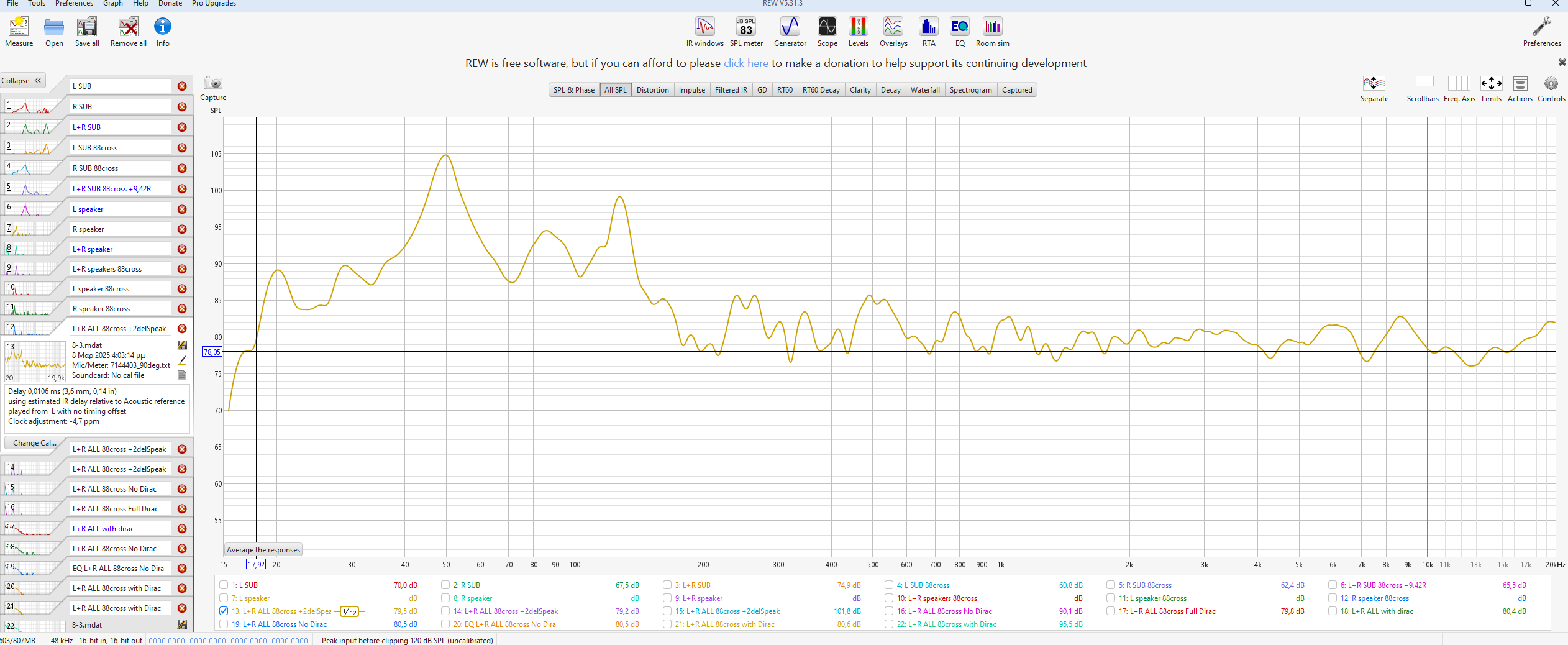Image resolution: width=1568 pixels, height=645 pixels.
Task: Open the Change Cal... options
Action: pos(34,443)
